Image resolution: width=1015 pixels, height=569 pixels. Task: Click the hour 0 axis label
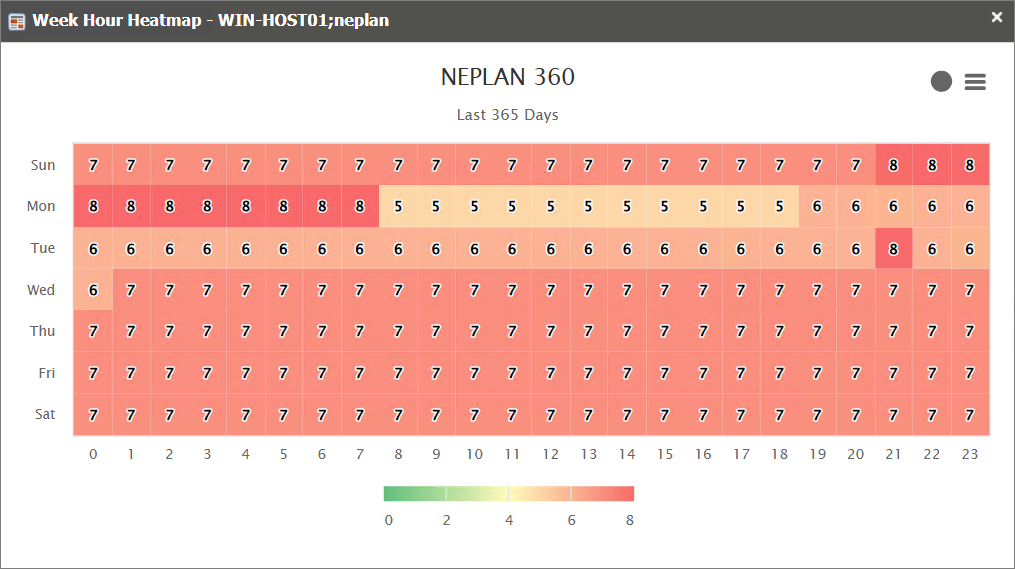tap(93, 454)
